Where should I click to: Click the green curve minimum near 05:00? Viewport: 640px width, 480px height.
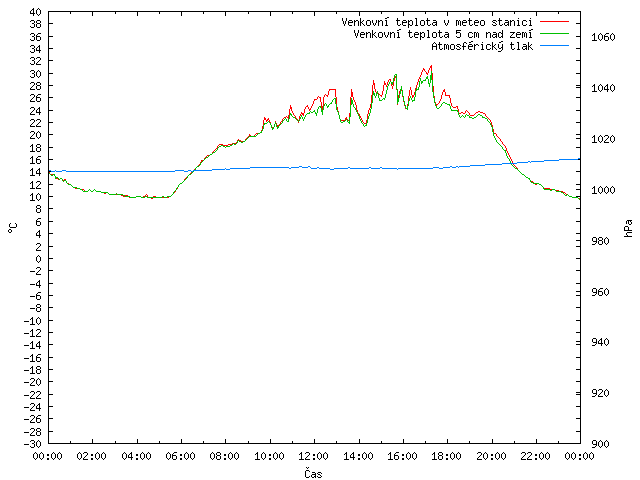[x=153, y=198]
